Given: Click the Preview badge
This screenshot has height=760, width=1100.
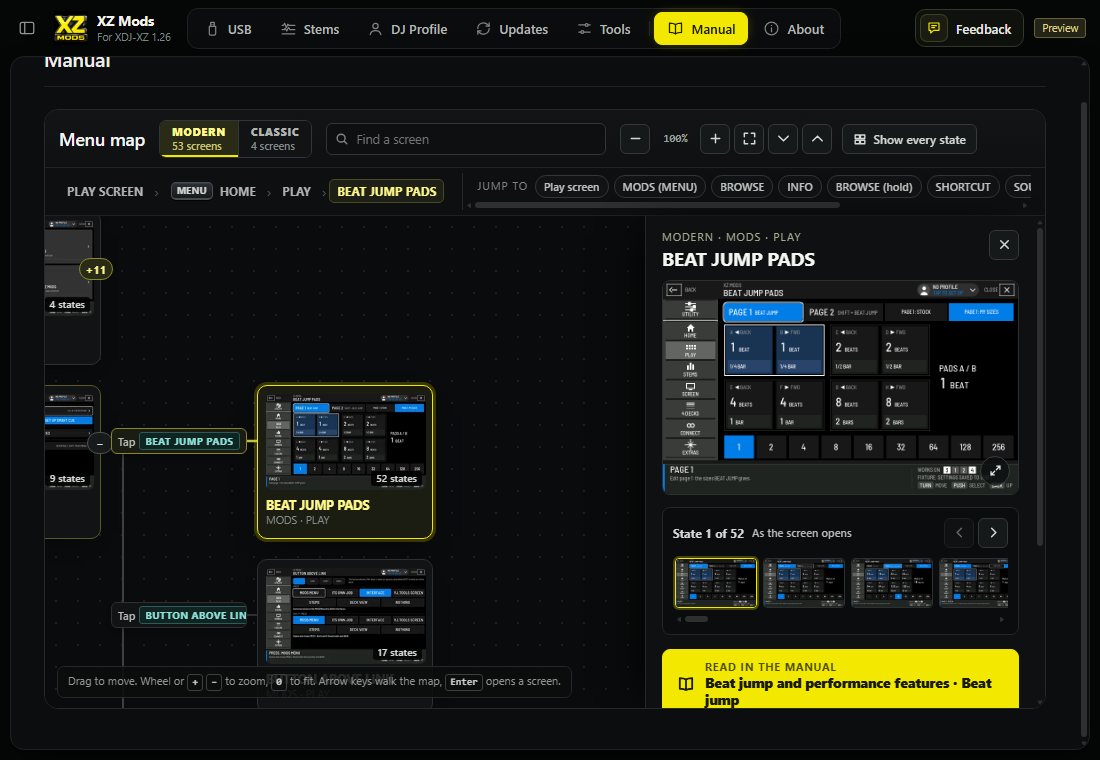Looking at the screenshot, I should pyautogui.click(x=1059, y=28).
